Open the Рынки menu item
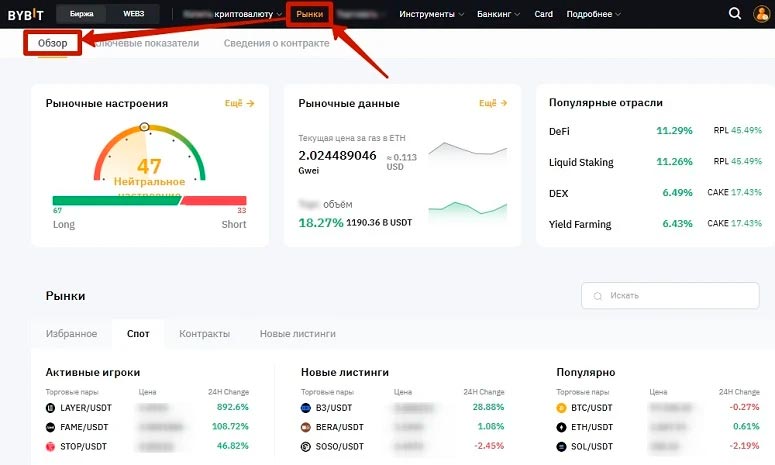The image size is (775, 465). (310, 14)
